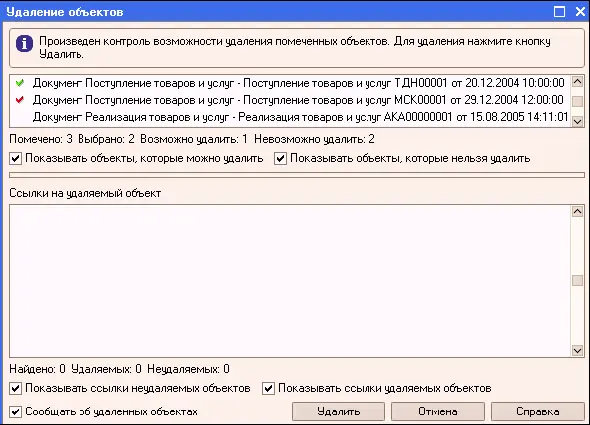Click the up arrow of the documents list scrollbar
This screenshot has width=590, height=425.
tap(577, 81)
